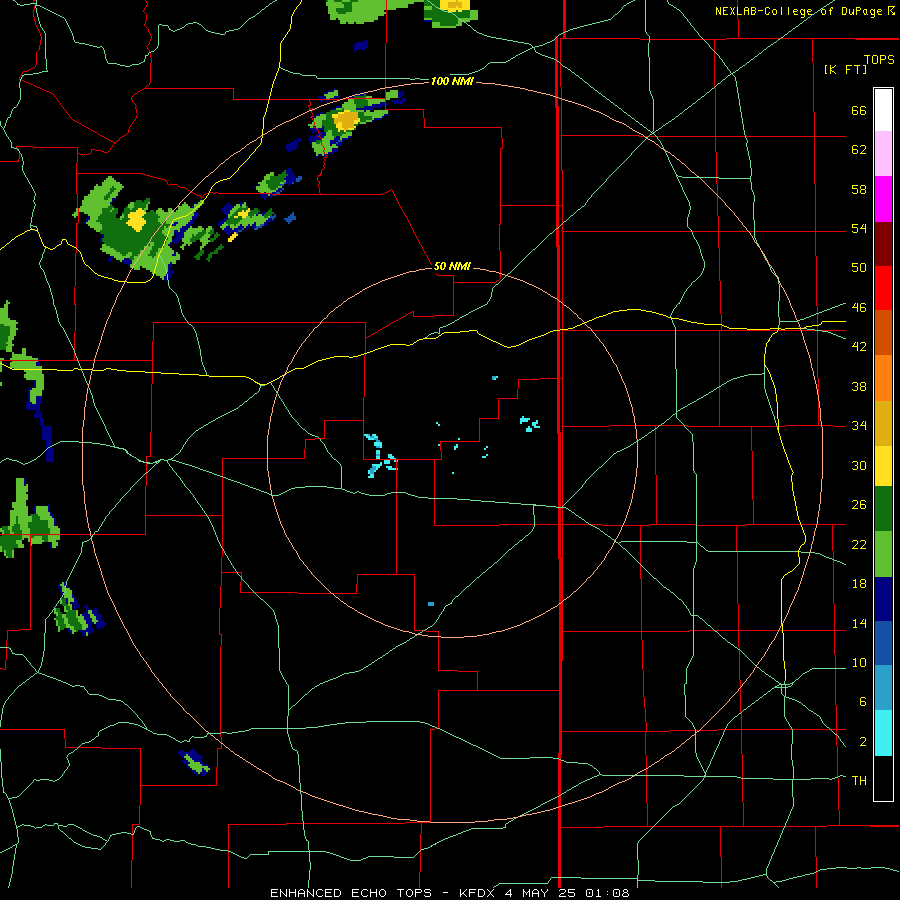Click the legend value 62
This screenshot has height=900, width=900.
click(x=859, y=150)
